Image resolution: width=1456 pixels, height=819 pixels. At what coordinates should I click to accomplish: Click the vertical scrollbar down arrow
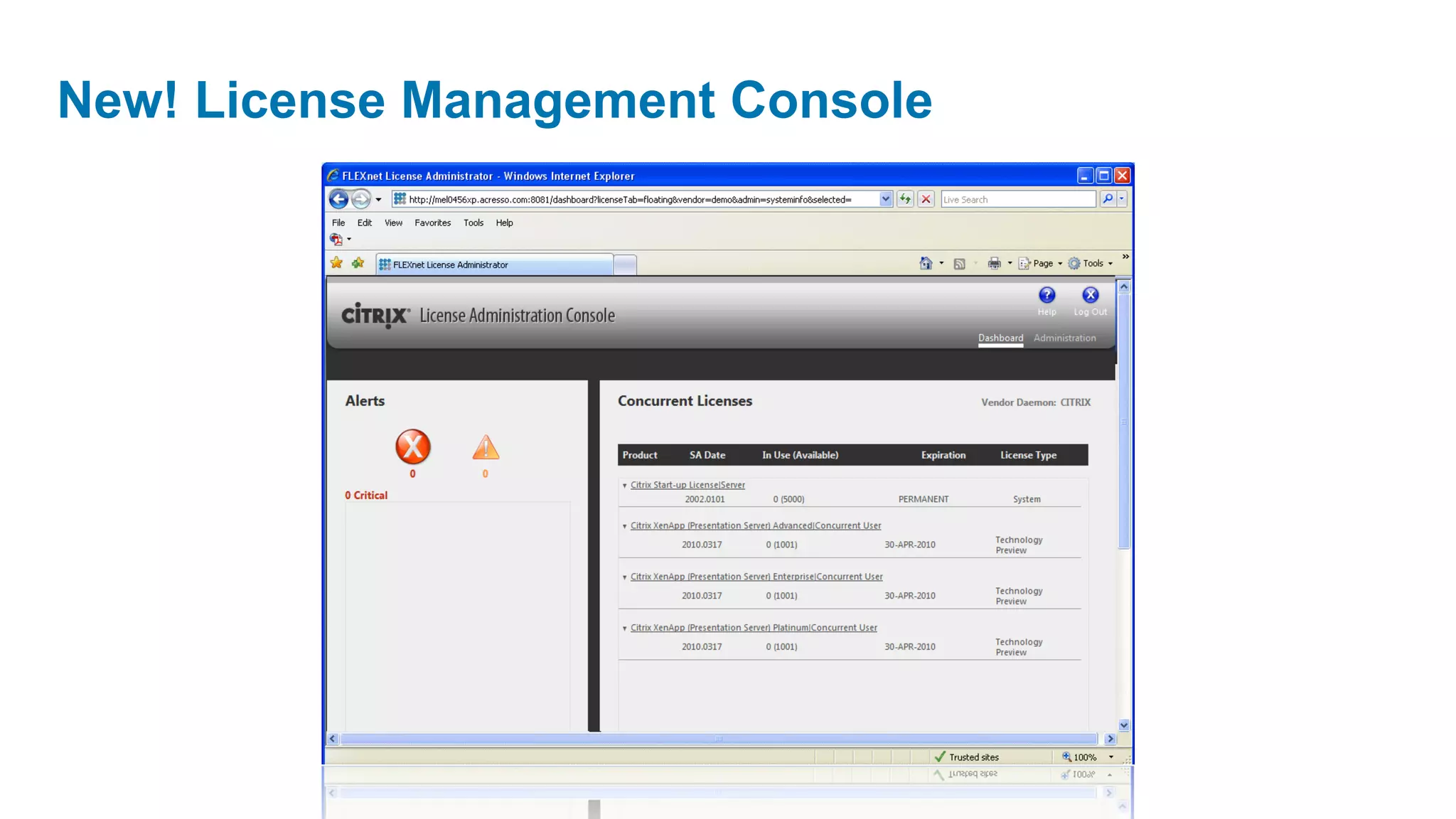tap(1124, 725)
